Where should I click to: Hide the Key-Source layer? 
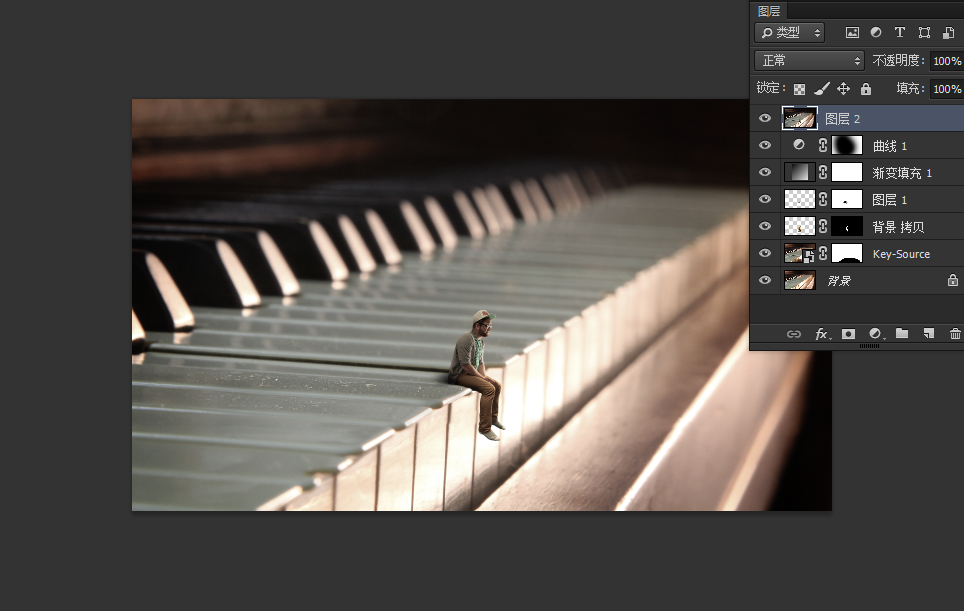click(x=765, y=254)
